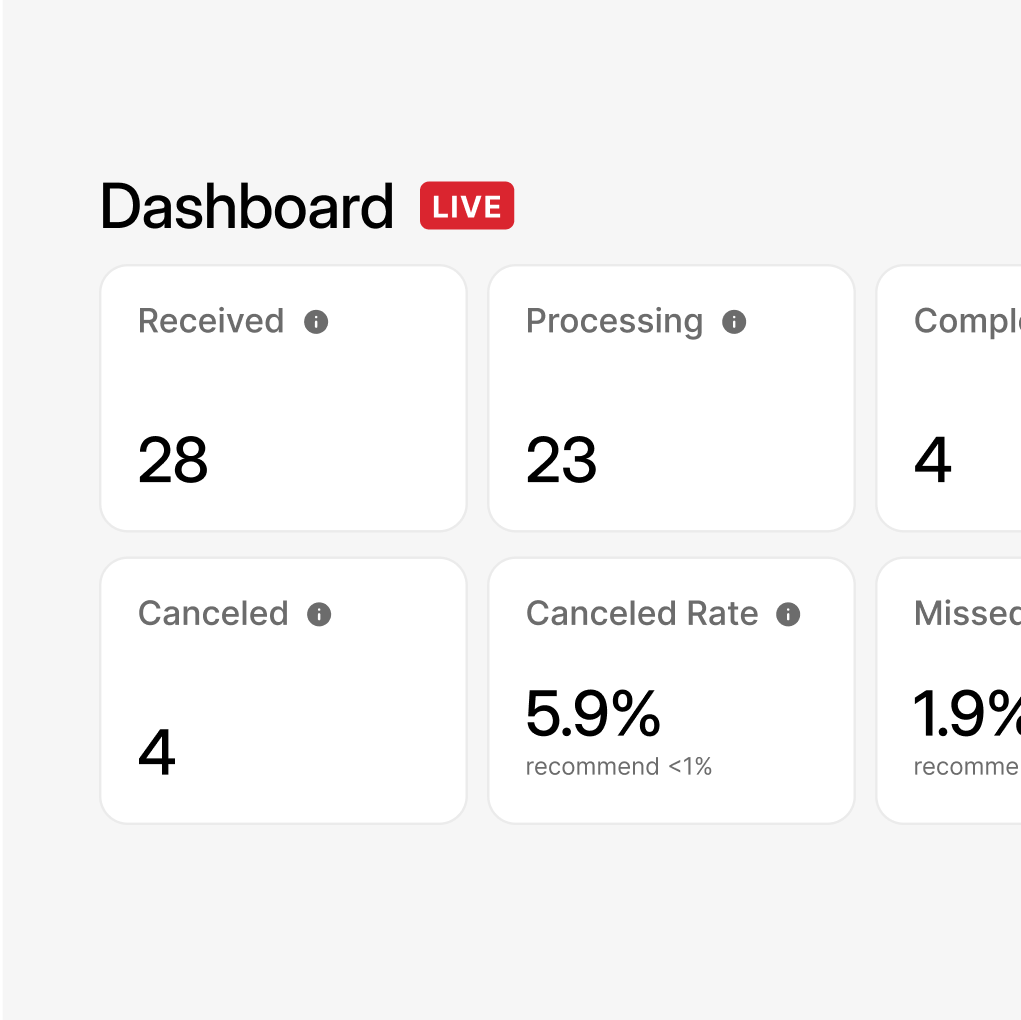1021x1020 pixels.
Task: Select the Processing card label
Action: 614,321
